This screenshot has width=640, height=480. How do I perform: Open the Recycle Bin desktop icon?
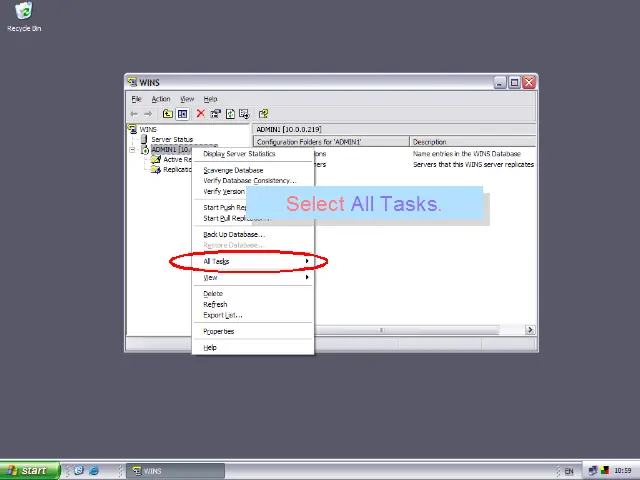(24, 12)
